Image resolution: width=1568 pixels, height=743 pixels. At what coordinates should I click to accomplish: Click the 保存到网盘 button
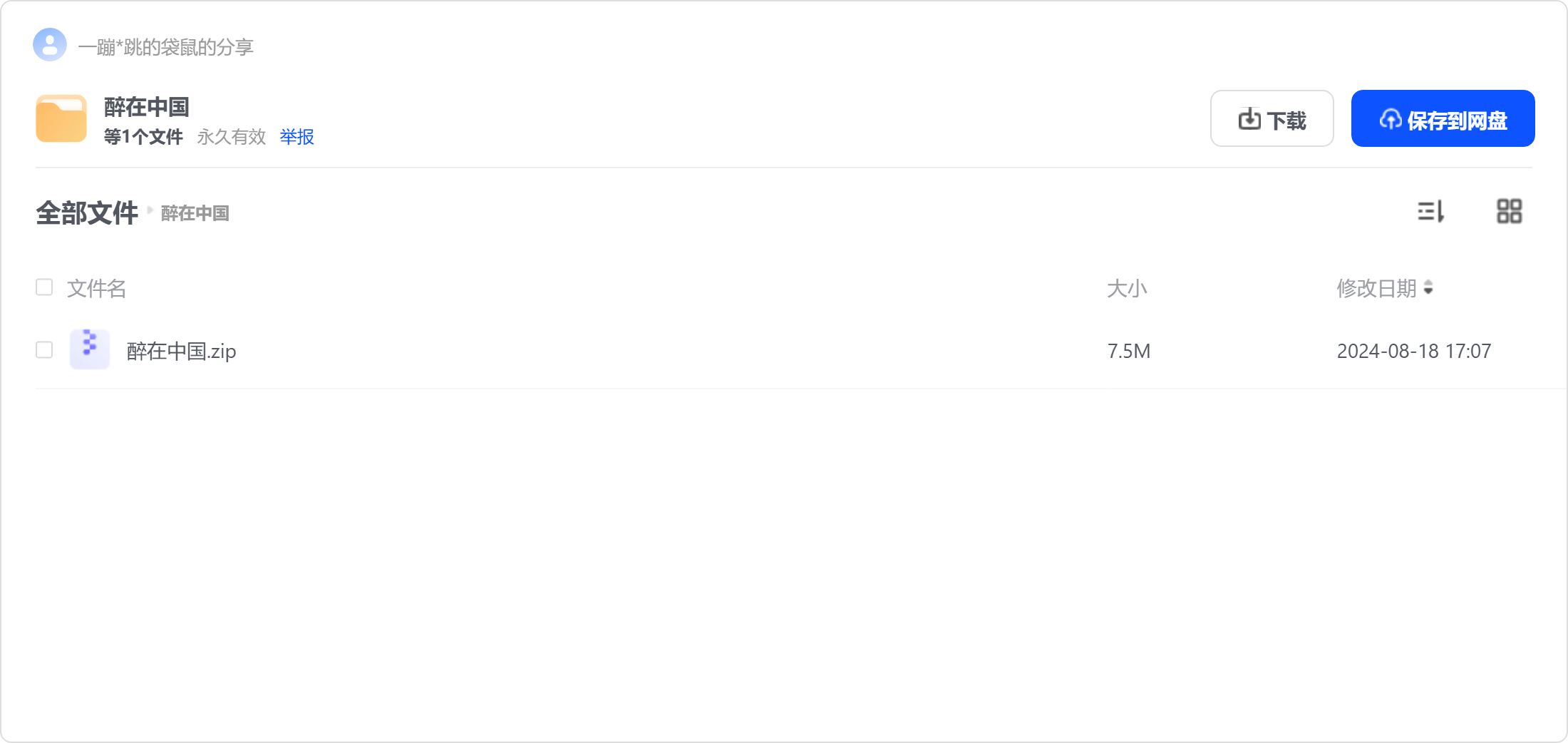click(1443, 118)
